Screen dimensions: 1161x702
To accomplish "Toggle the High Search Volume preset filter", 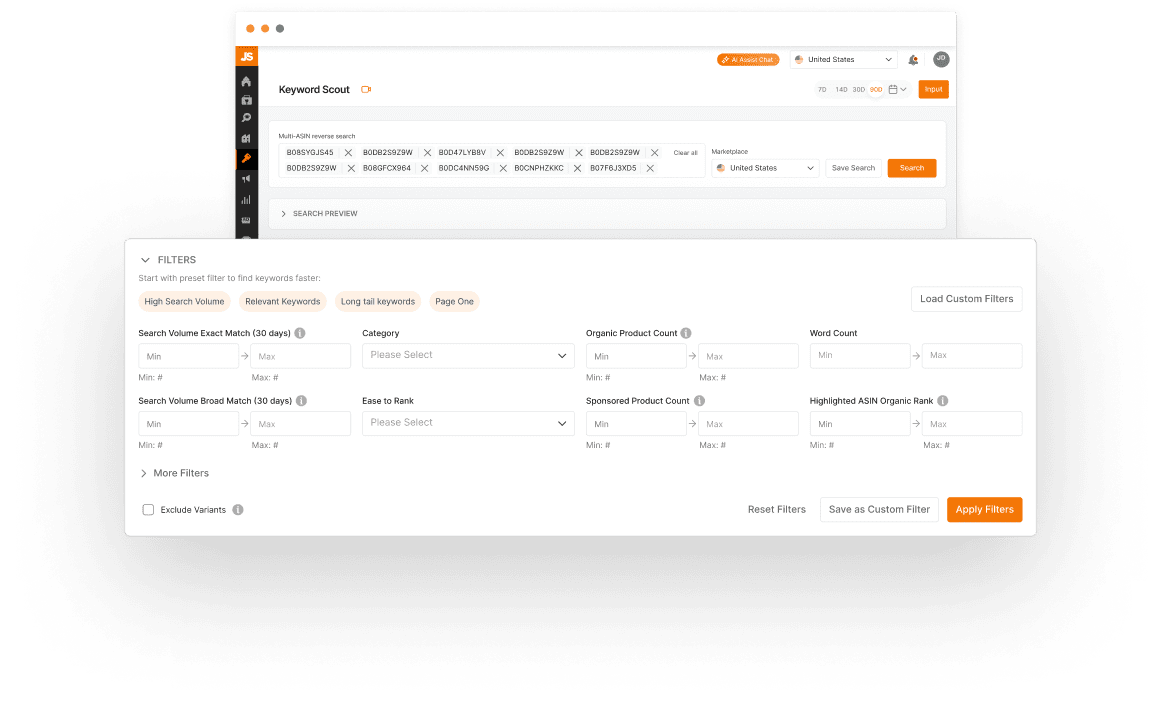I will pos(184,302).
